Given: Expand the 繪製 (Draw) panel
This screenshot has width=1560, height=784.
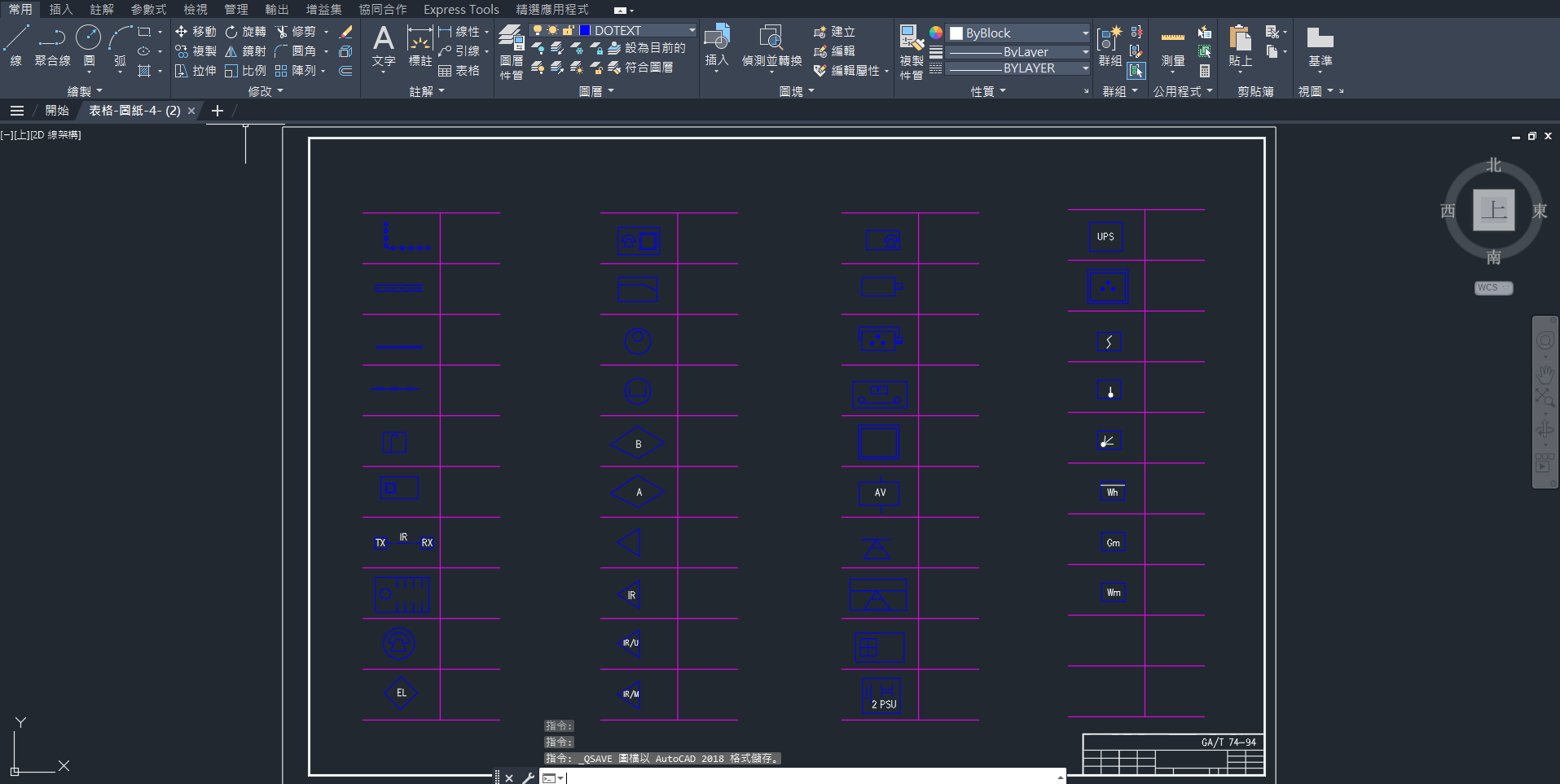Looking at the screenshot, I should [85, 91].
